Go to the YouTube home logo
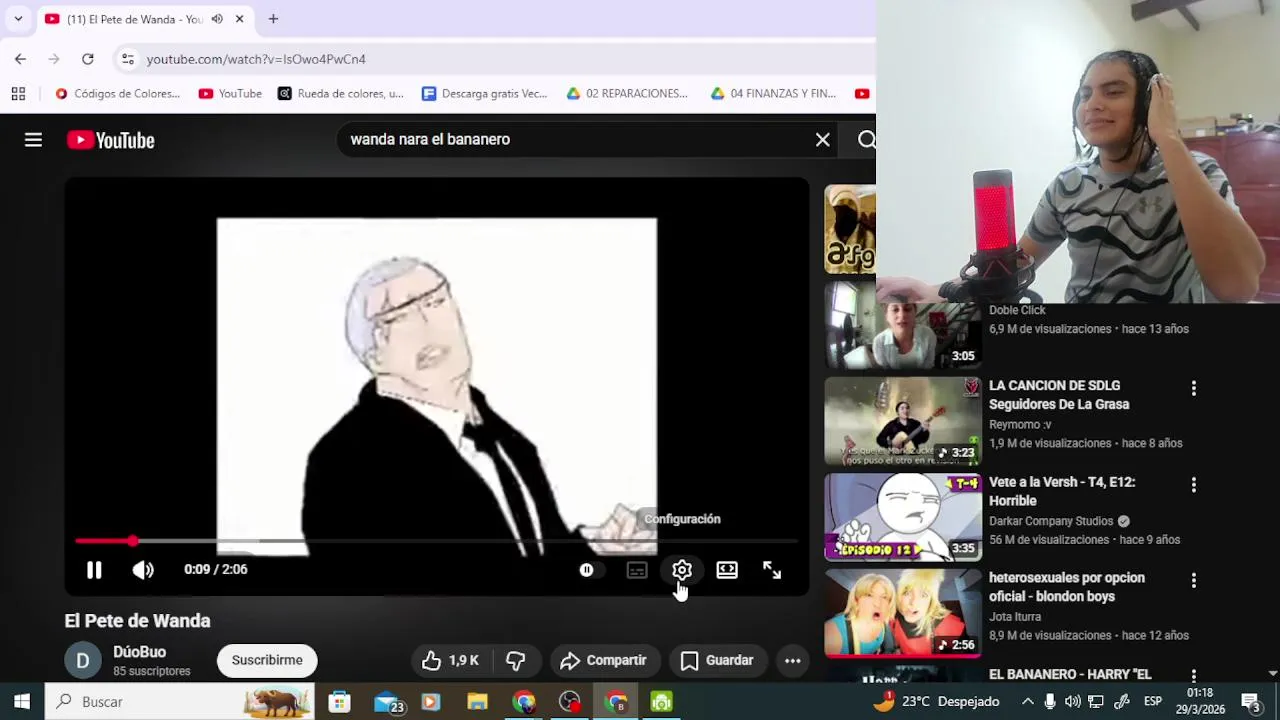Viewport: 1280px width, 720px height. 111,140
